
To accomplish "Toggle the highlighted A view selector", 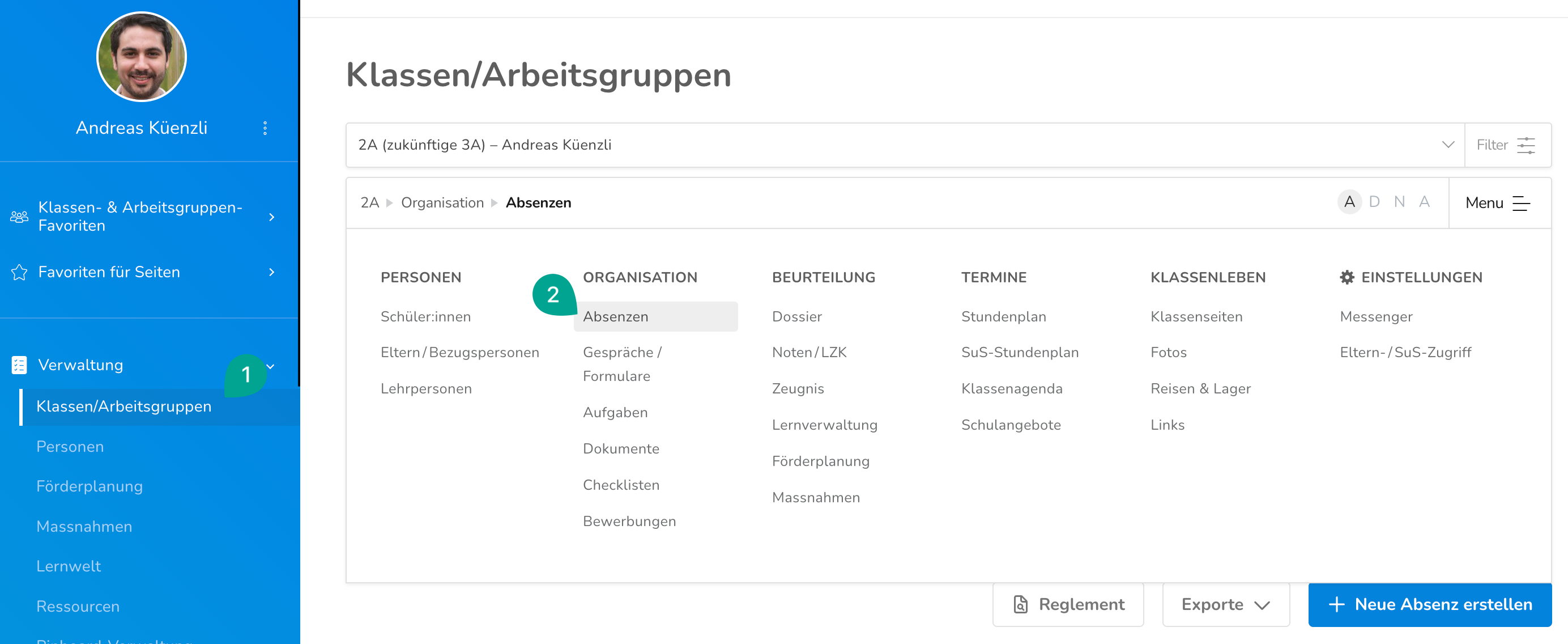I will pos(1349,202).
